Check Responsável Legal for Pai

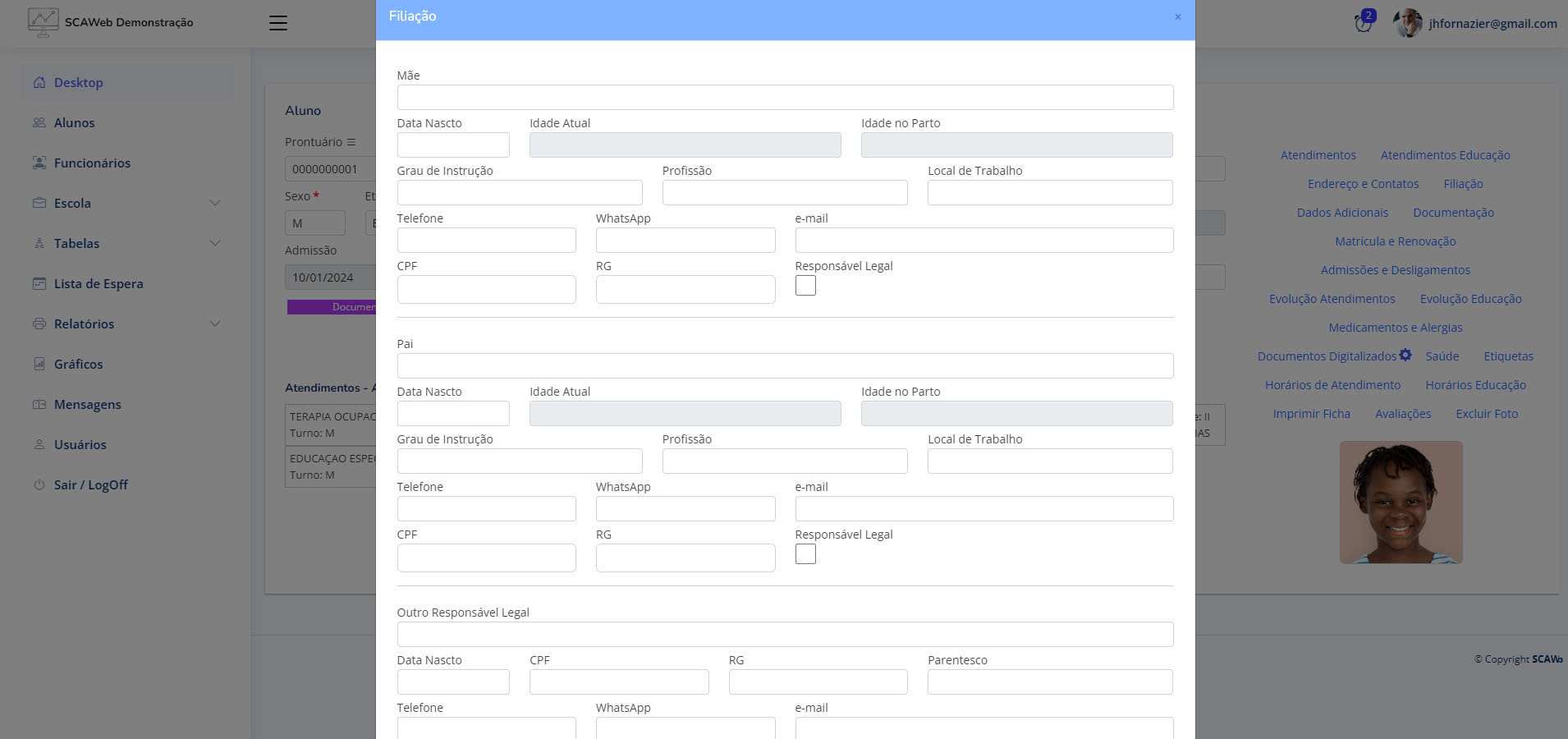[805, 554]
